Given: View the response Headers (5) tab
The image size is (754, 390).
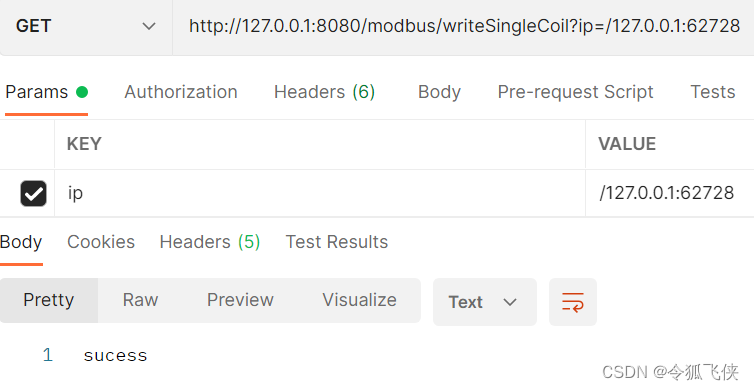Looking at the screenshot, I should point(210,242).
